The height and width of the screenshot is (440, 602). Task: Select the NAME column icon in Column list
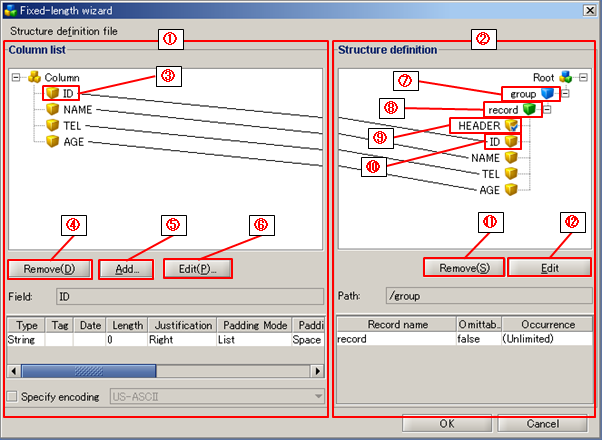pos(52,109)
